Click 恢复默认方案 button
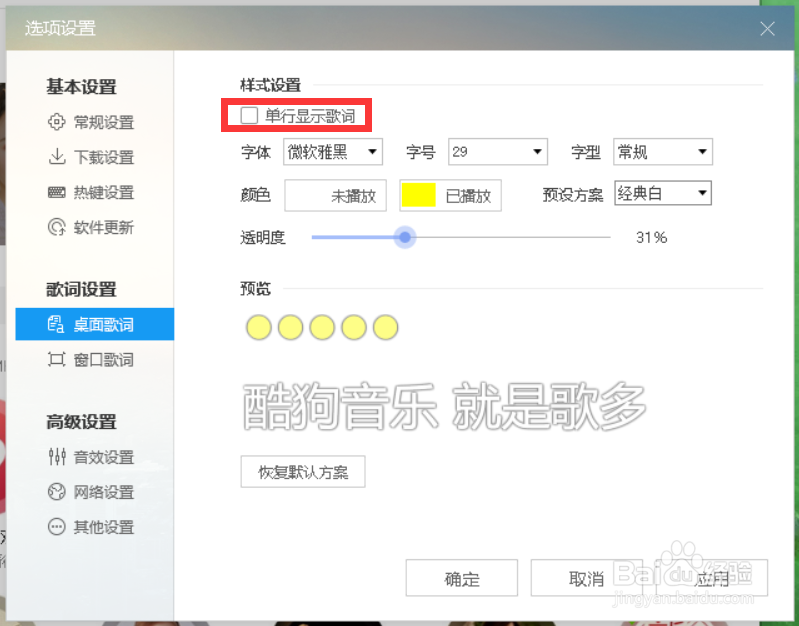The image size is (799, 626). click(303, 472)
